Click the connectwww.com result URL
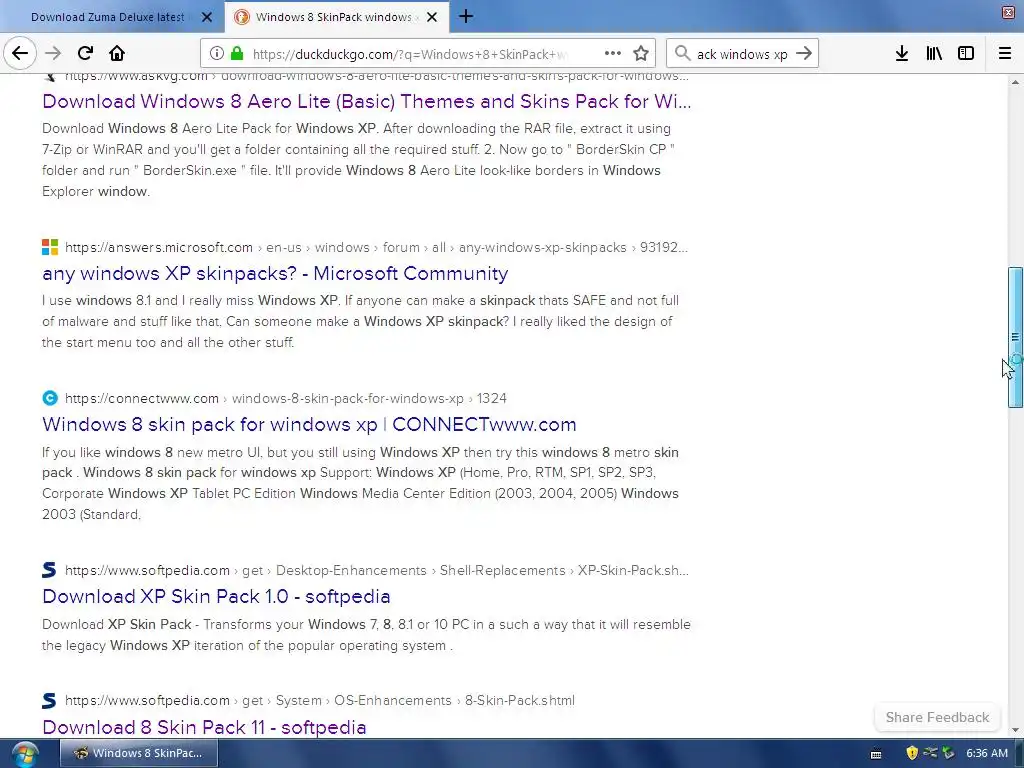This screenshot has width=1024, height=768. [x=285, y=398]
